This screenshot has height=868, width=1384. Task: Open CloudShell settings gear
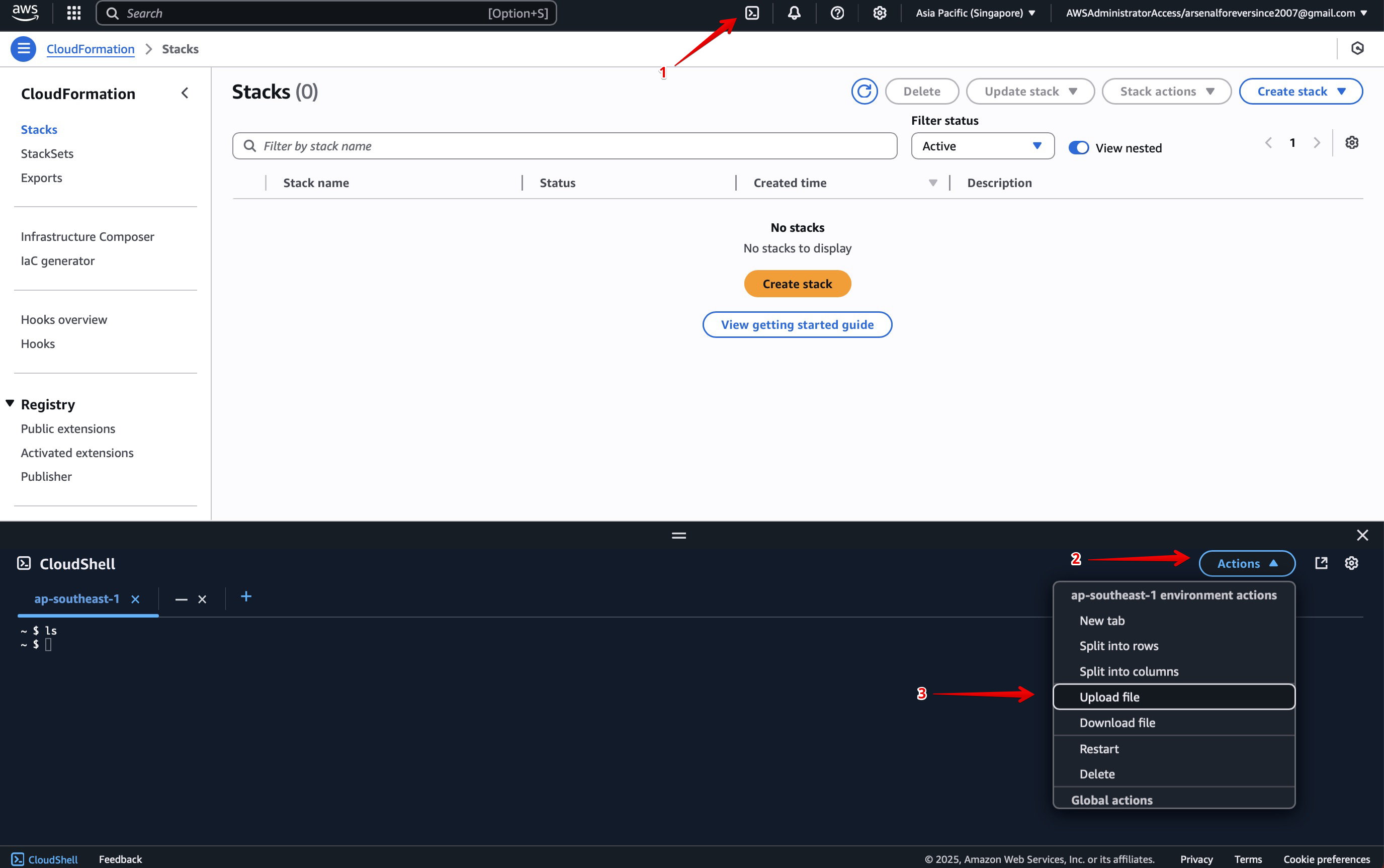[x=1351, y=563]
